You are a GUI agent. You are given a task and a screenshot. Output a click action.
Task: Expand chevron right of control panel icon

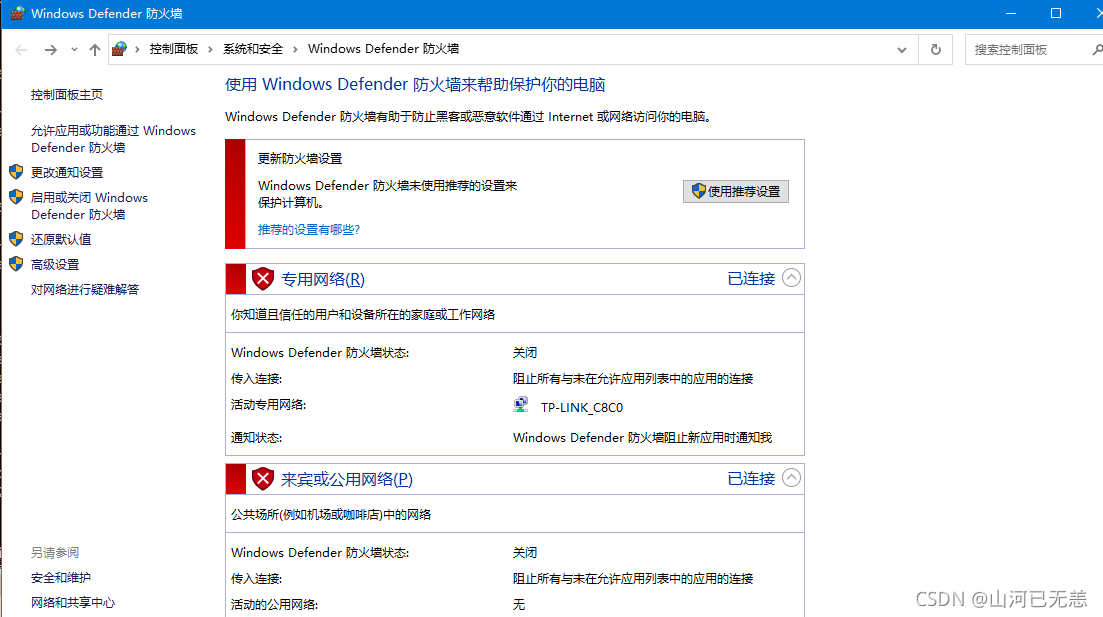137,49
